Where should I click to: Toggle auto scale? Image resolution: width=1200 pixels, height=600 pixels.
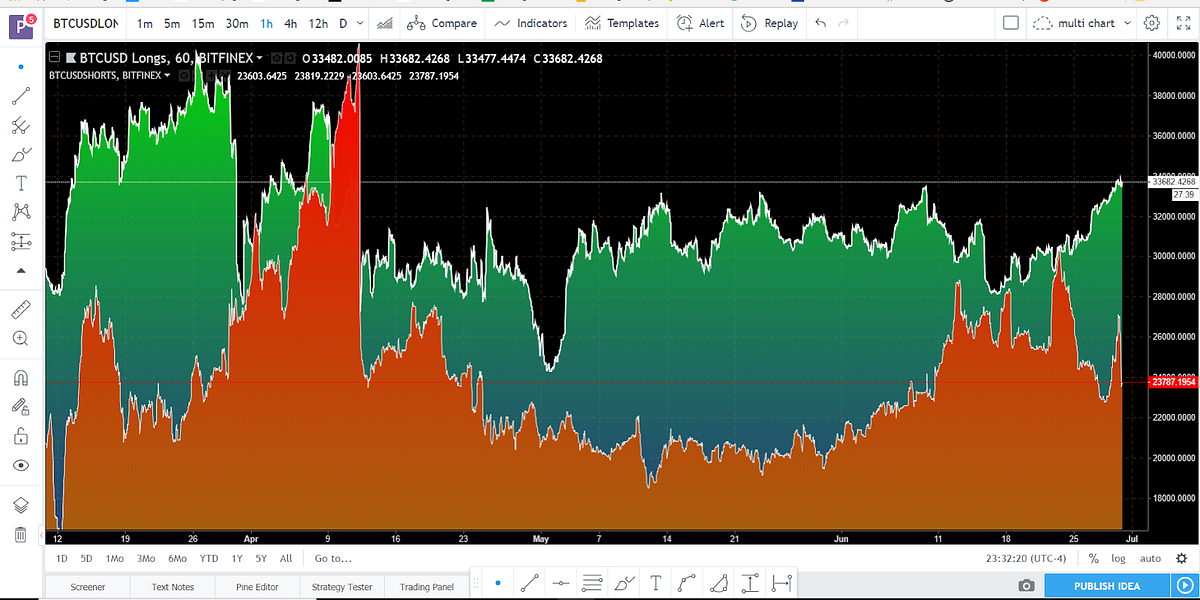[x=1150, y=558]
